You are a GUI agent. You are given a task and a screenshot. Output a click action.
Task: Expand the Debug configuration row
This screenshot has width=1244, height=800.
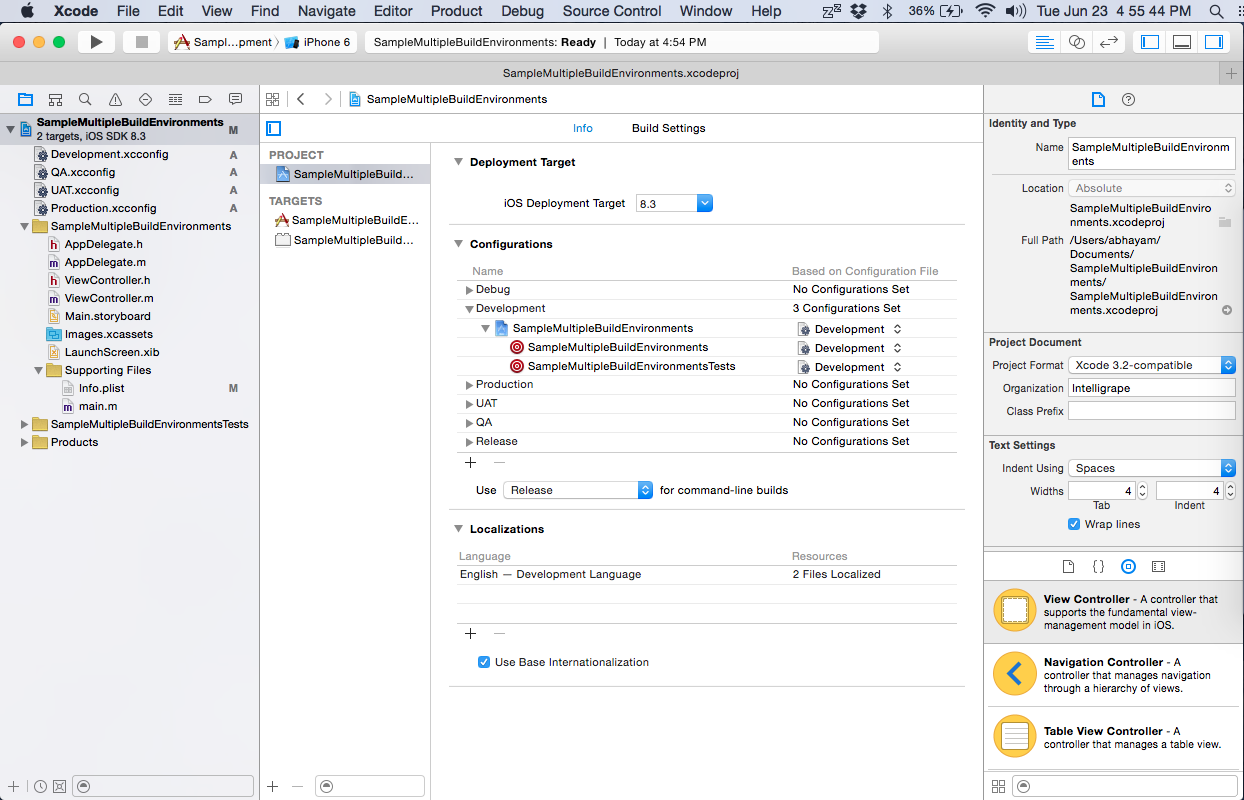click(x=469, y=290)
